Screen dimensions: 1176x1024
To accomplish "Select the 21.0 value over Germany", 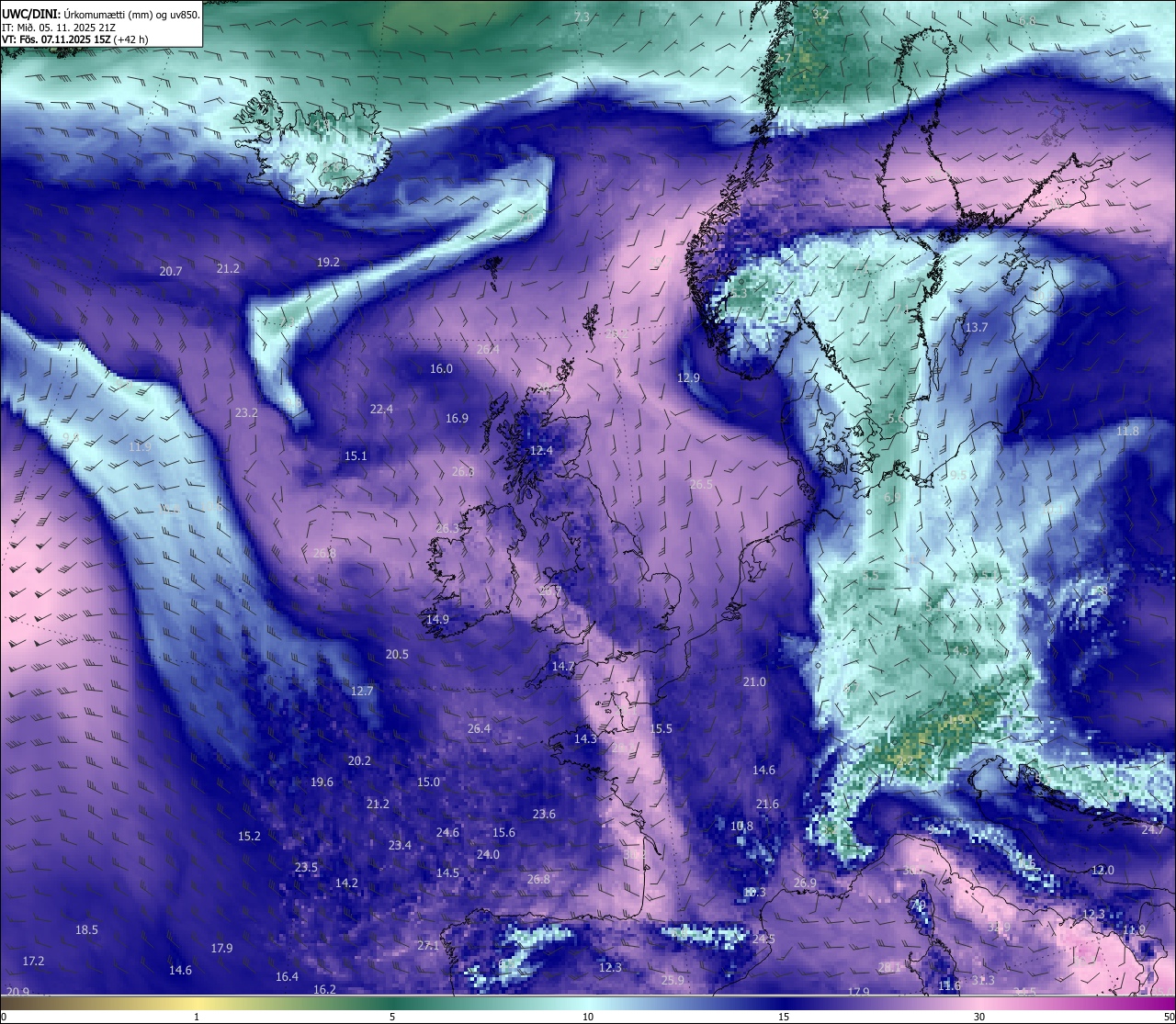I will click(754, 681).
